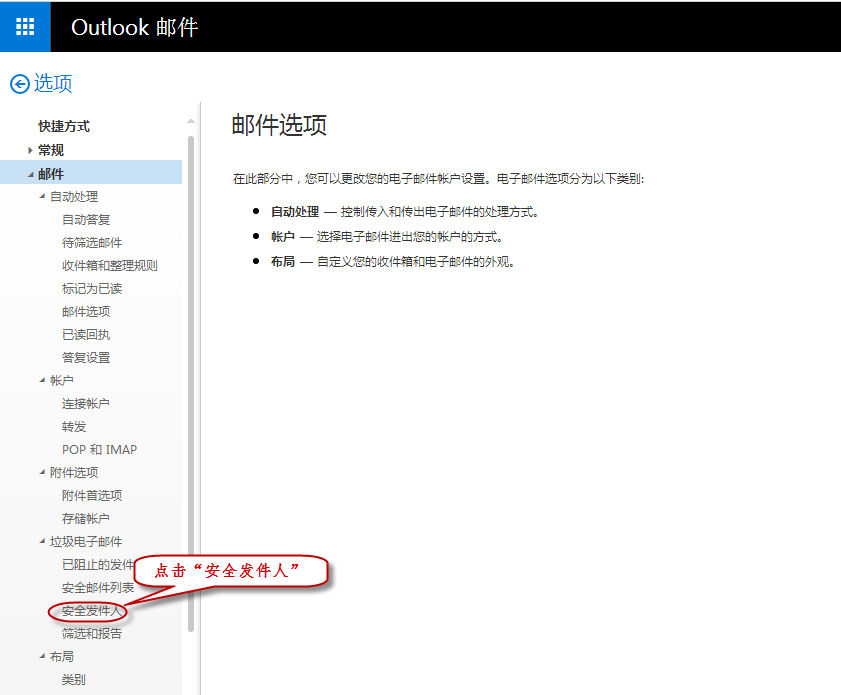Open POP 和 IMAP settings
The height and width of the screenshot is (695, 841).
click(x=100, y=450)
